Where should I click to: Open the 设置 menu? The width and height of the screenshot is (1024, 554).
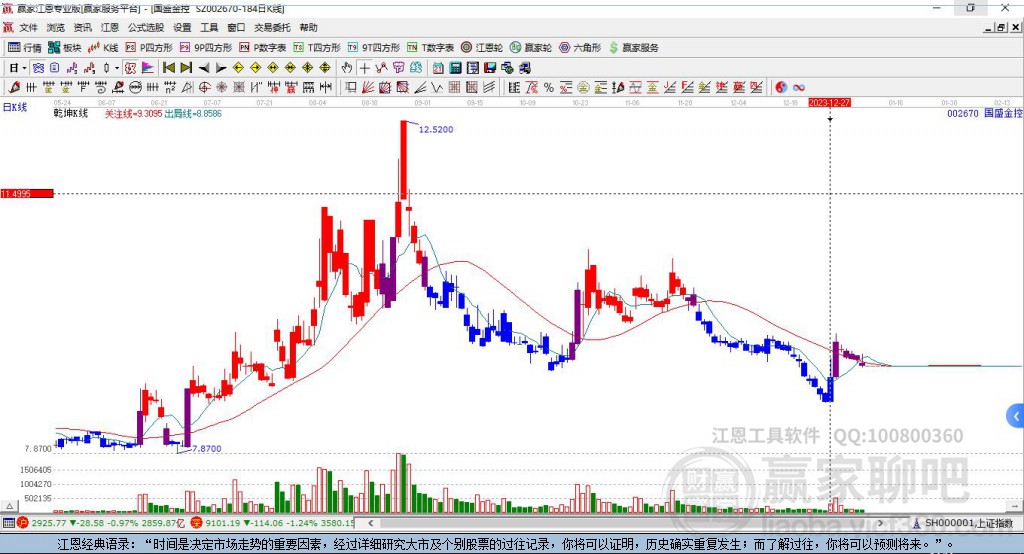click(182, 27)
